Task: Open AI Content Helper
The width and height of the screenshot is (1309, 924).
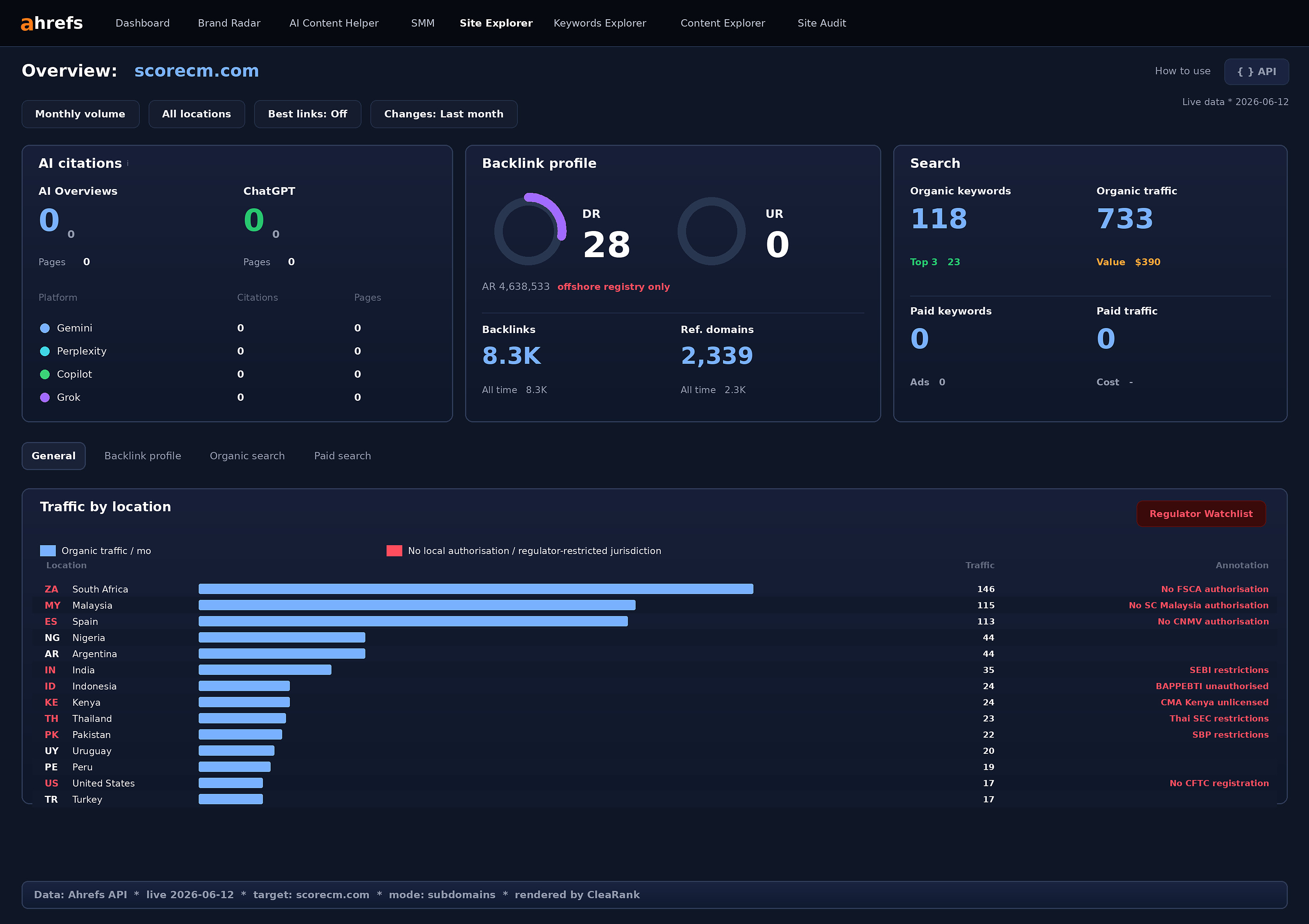Action: 334,23
